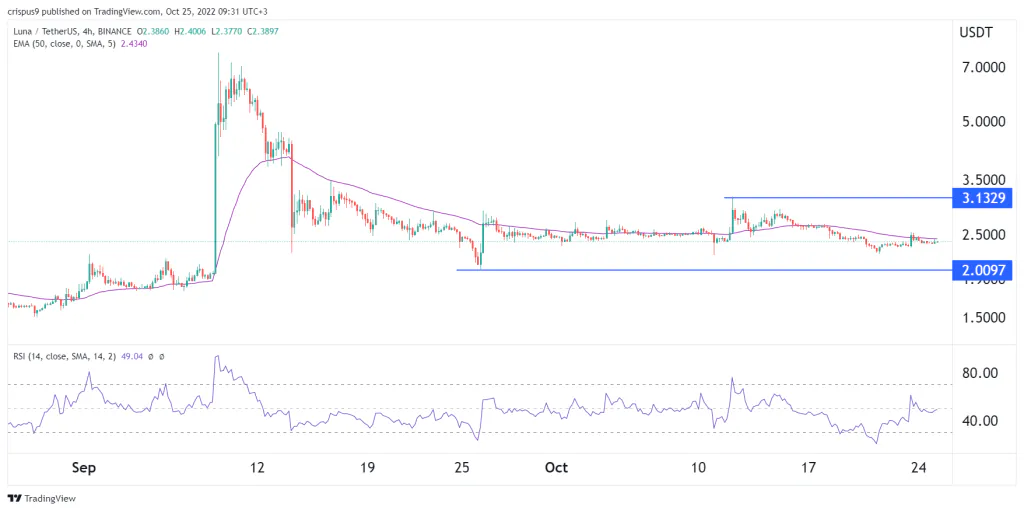Click the purple EMA line near its peak
1024x511 pixels.
click(x=282, y=157)
